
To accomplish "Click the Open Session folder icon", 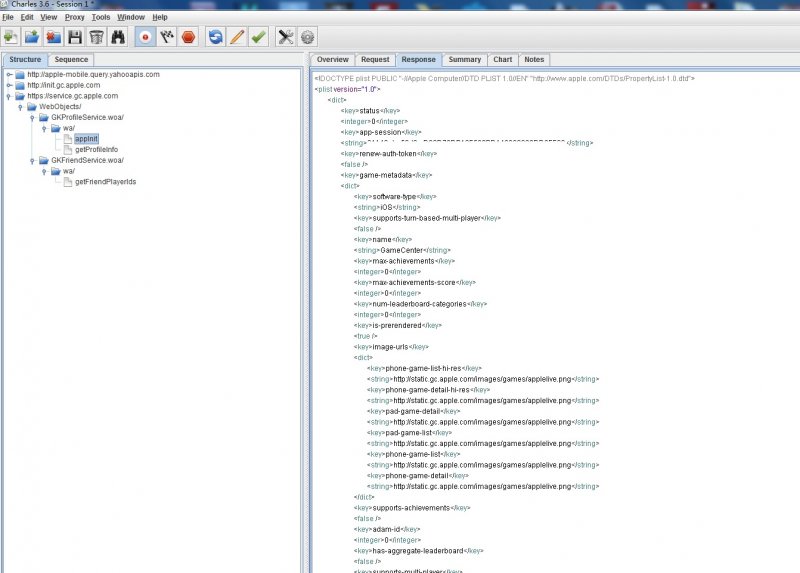I will point(32,37).
